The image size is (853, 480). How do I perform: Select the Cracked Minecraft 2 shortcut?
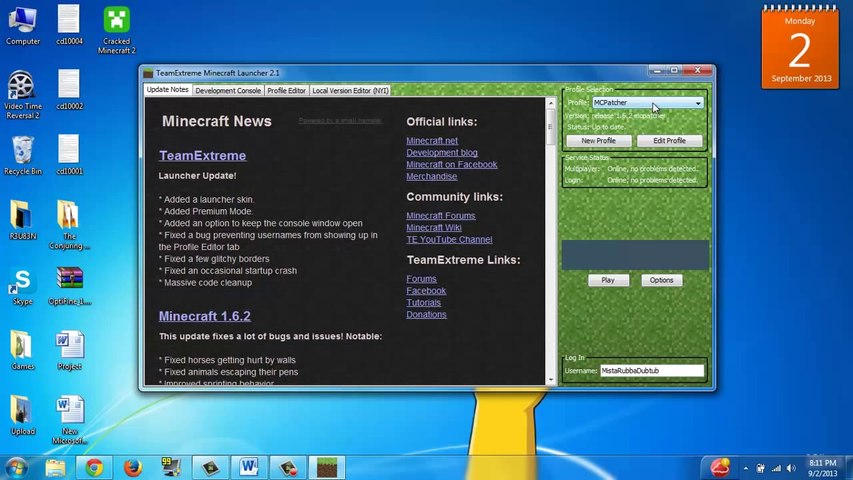point(116,30)
